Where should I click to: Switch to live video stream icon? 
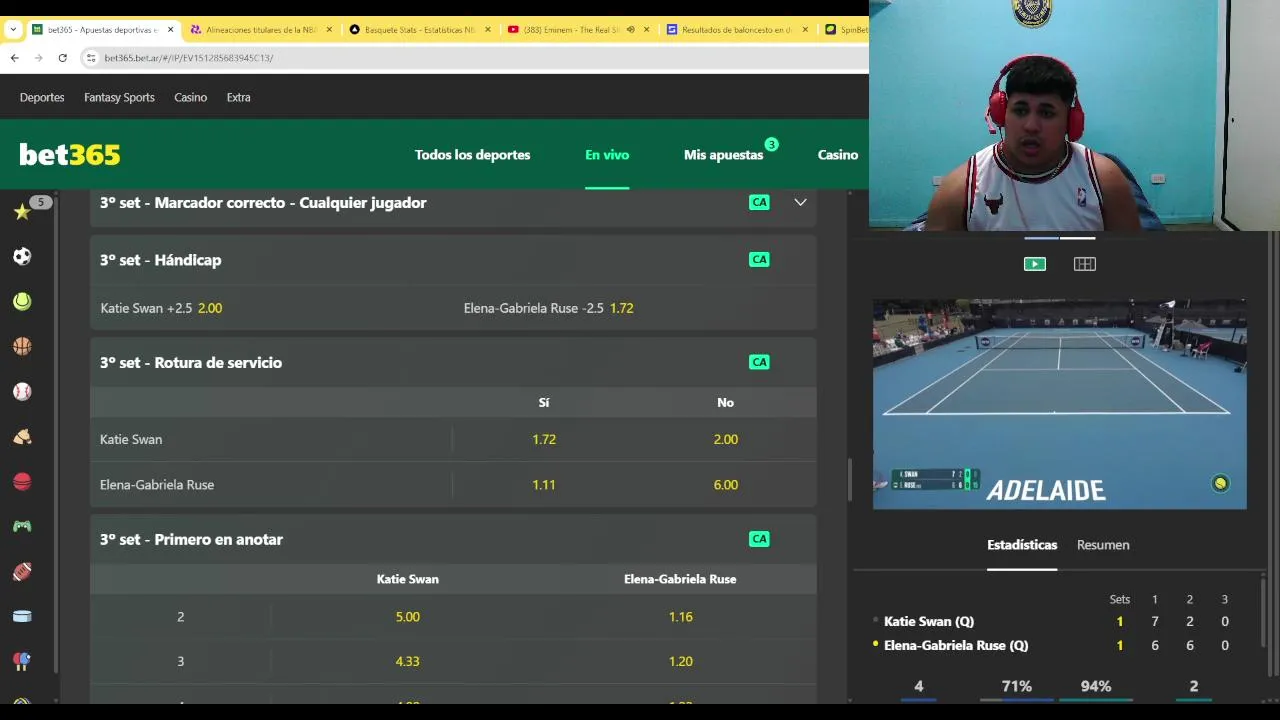[1035, 264]
